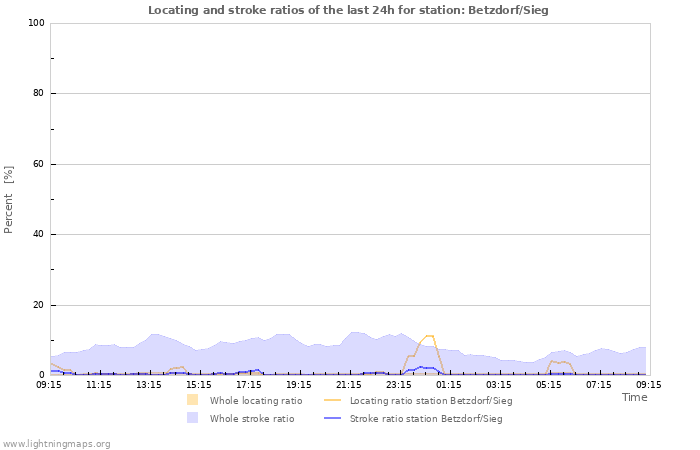Click the 'Time' x-axis label

[634, 397]
